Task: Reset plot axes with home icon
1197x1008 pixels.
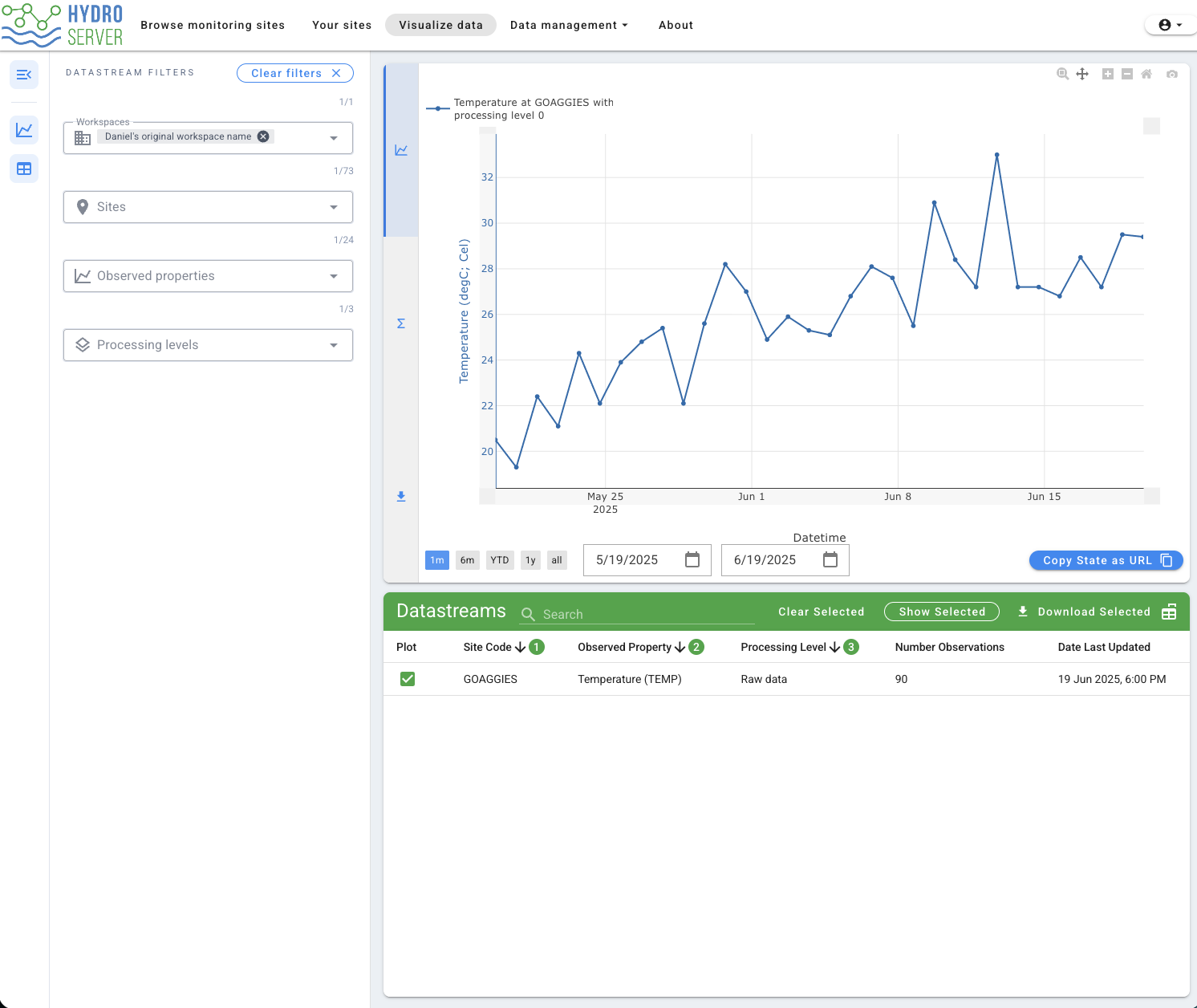Action: (x=1146, y=74)
